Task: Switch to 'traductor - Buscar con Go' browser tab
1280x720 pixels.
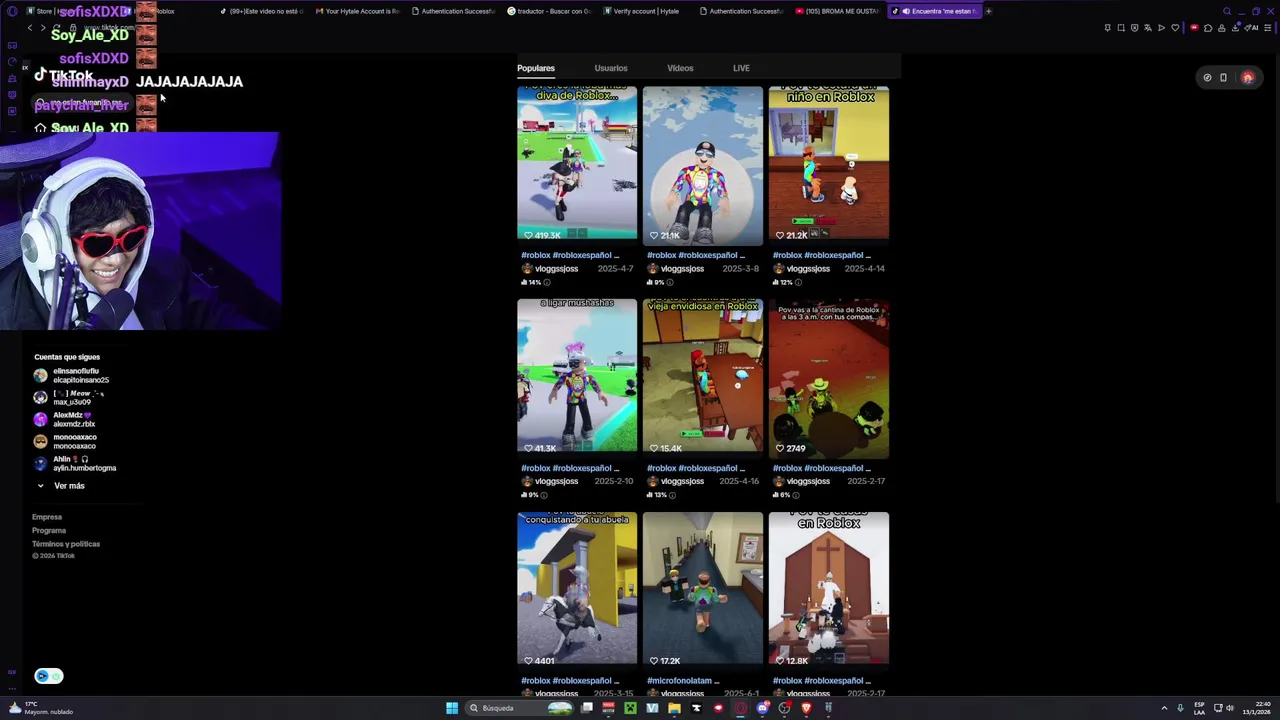Action: click(549, 11)
